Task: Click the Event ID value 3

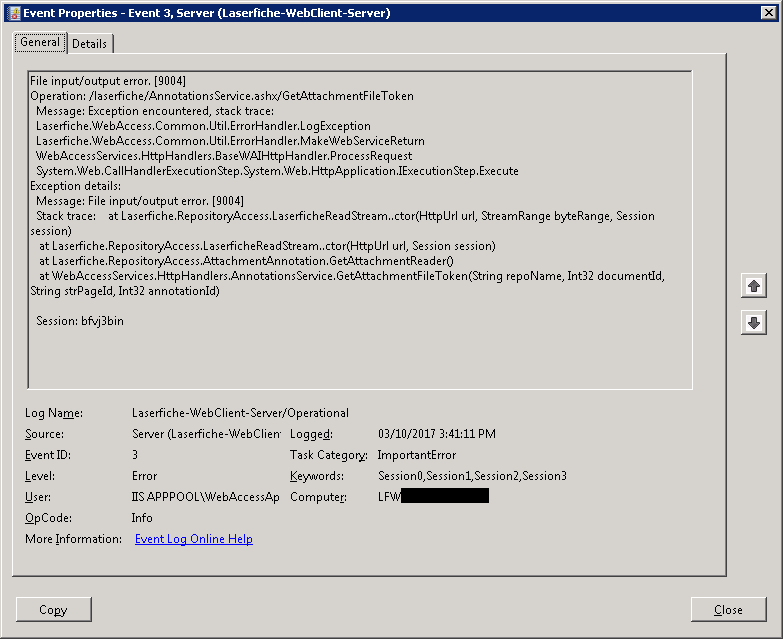Action: 135,455
